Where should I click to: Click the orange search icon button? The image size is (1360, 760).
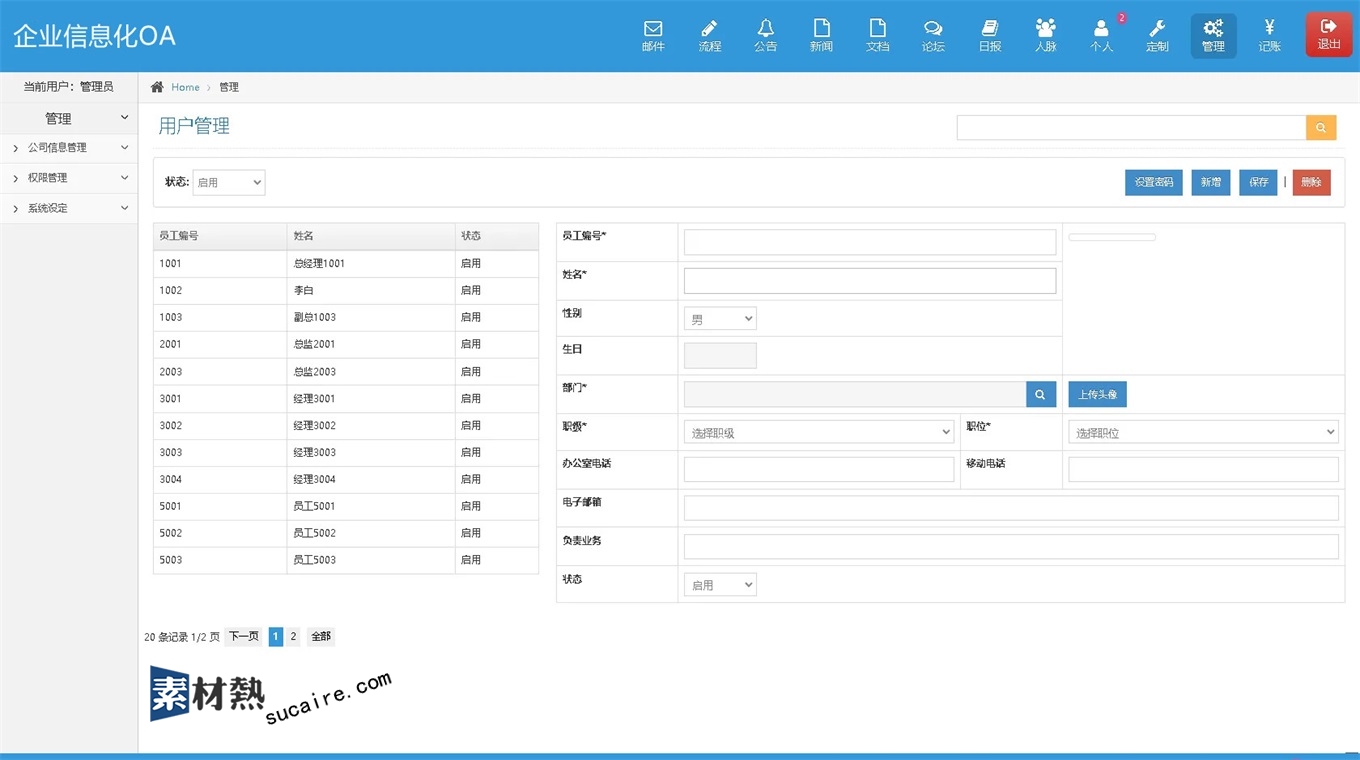pos(1320,128)
